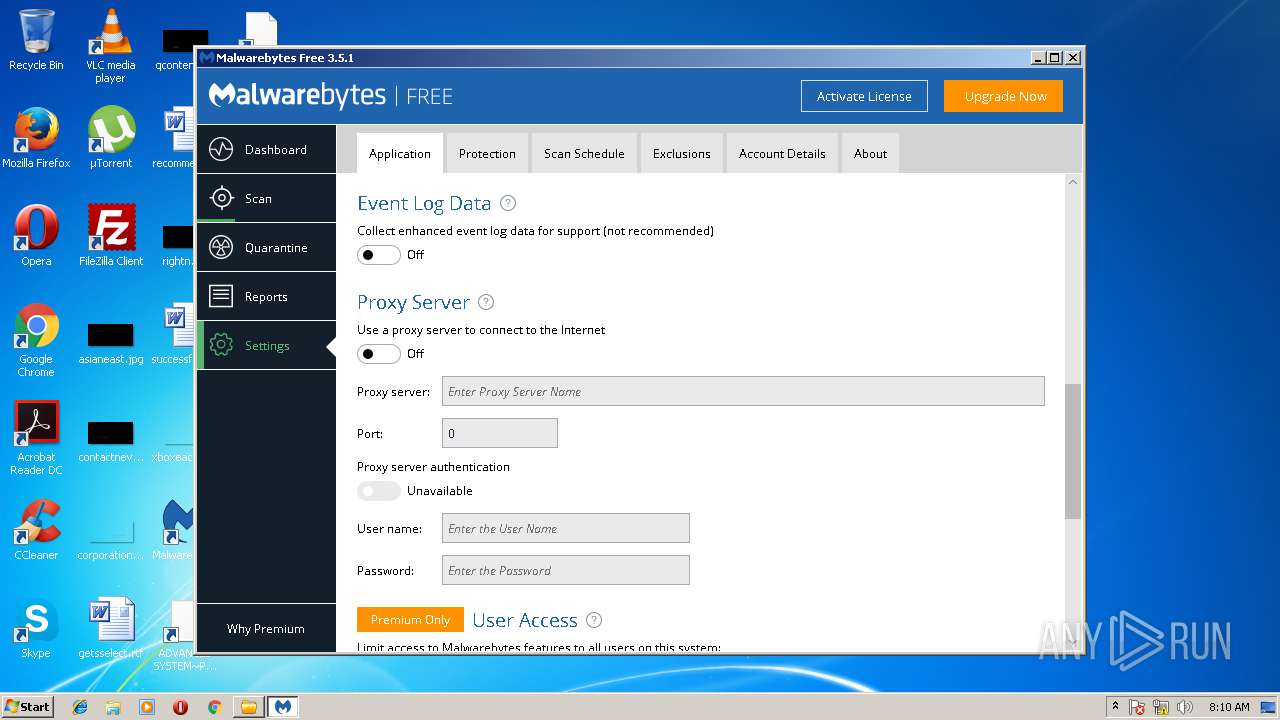This screenshot has width=1280, height=720.
Task: Click the User name field
Action: click(x=566, y=528)
